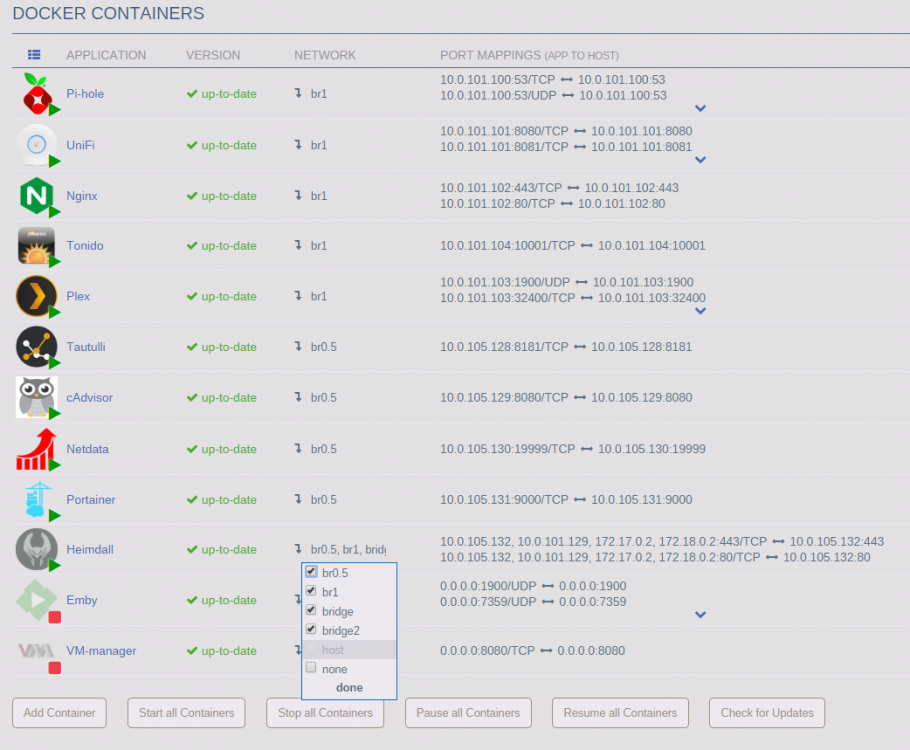
Task: Open the Netdata container link
Action: coord(88,449)
